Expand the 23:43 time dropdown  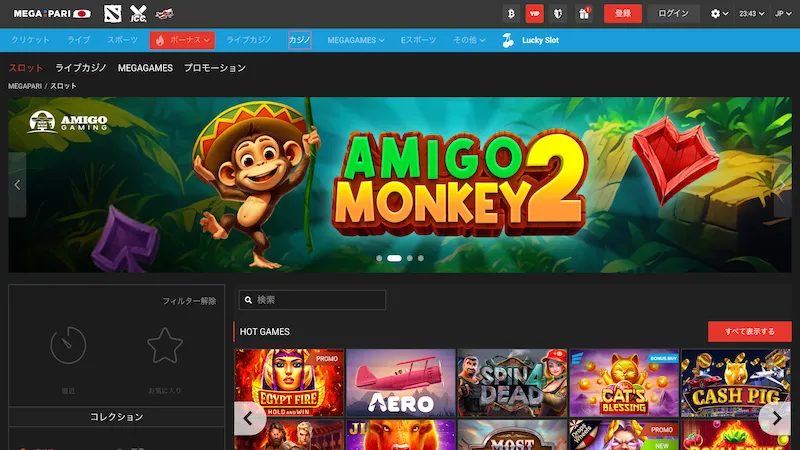point(752,14)
